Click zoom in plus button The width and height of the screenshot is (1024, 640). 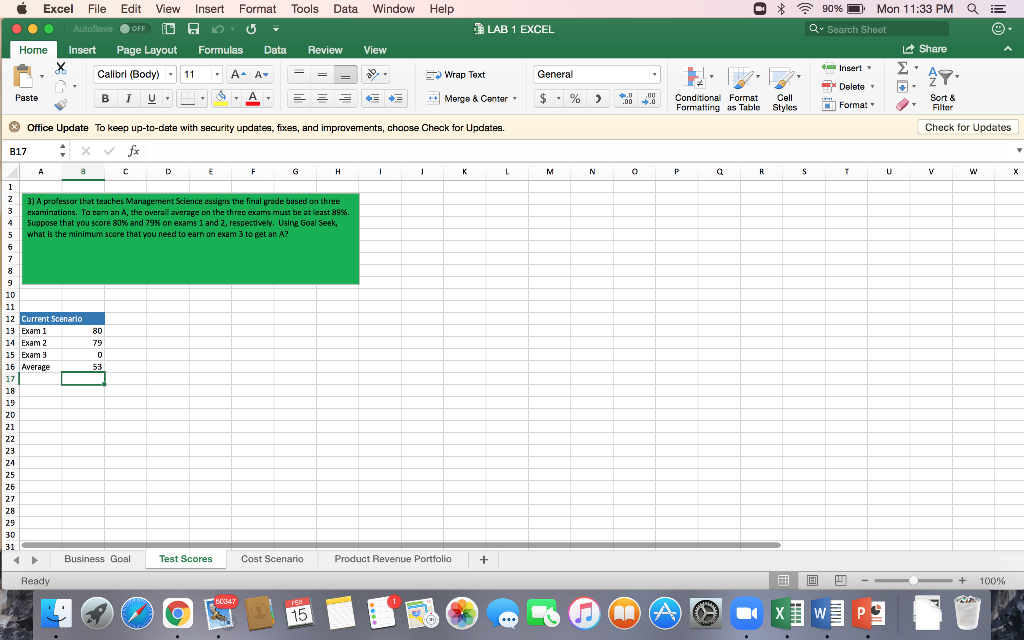(x=962, y=581)
